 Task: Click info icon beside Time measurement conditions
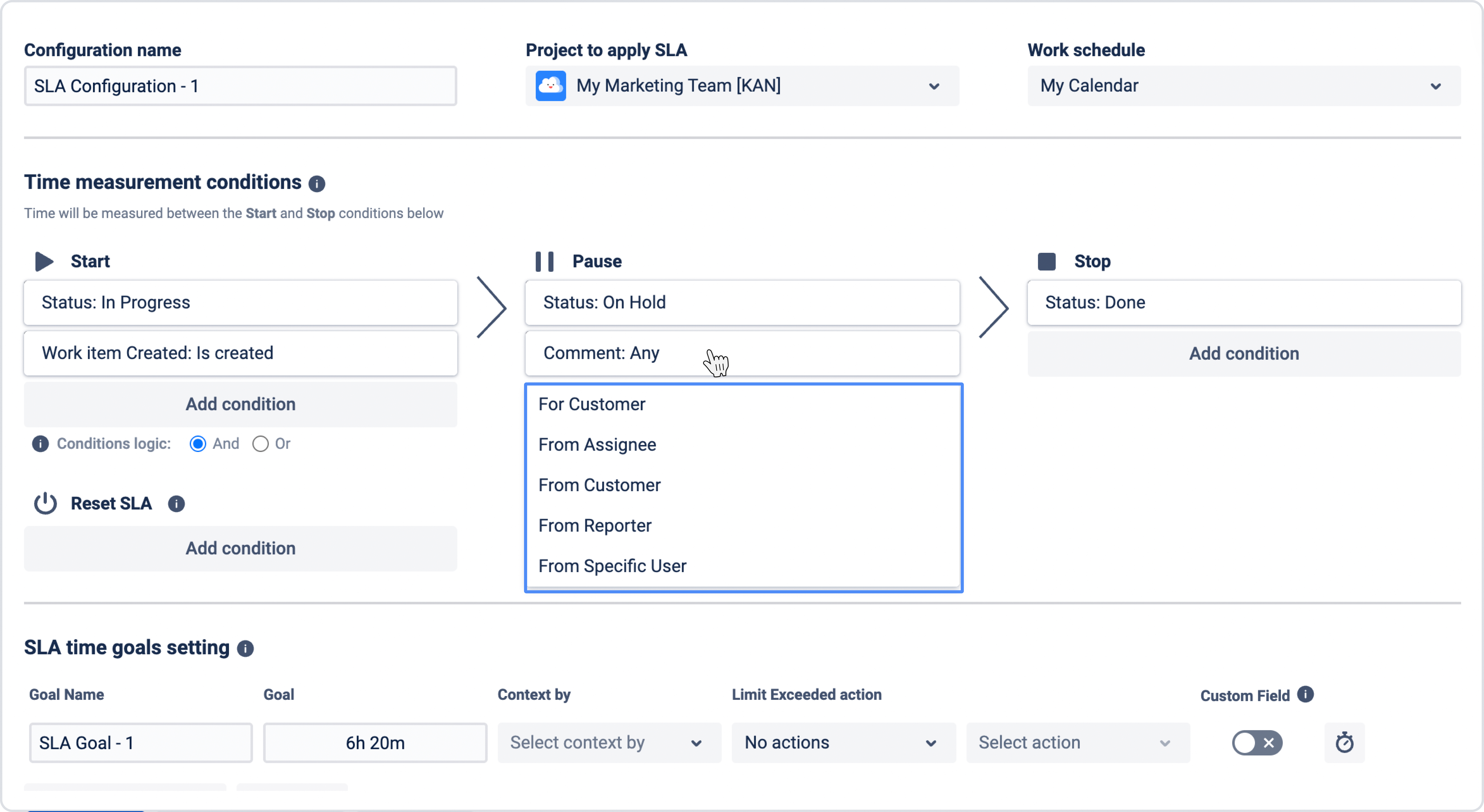[x=317, y=184]
